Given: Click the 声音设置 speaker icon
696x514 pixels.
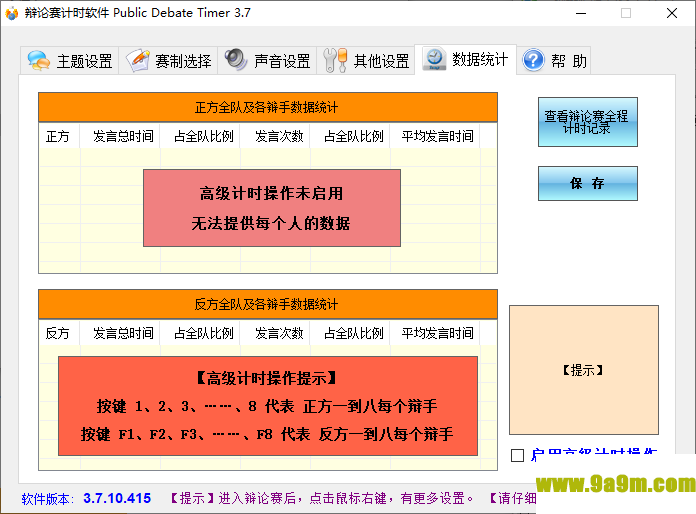Looking at the screenshot, I should click(x=236, y=61).
